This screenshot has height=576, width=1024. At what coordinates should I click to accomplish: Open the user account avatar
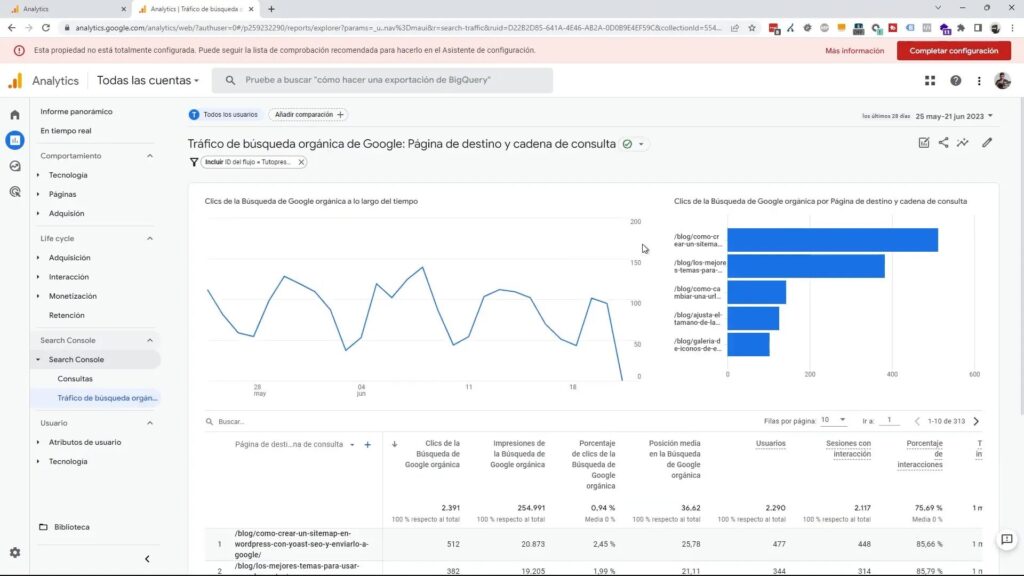(1002, 80)
